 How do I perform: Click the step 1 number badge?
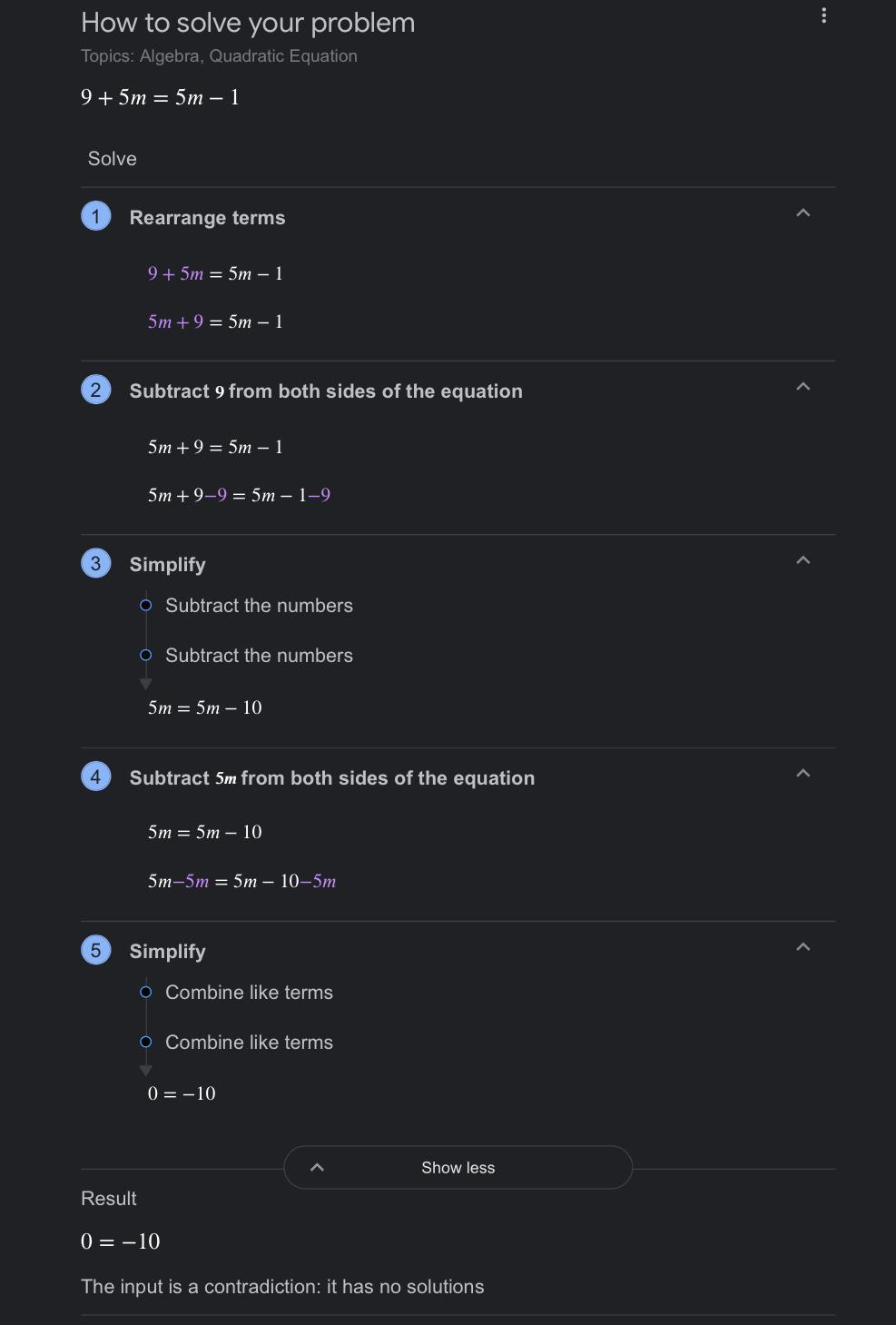pyautogui.click(x=96, y=216)
